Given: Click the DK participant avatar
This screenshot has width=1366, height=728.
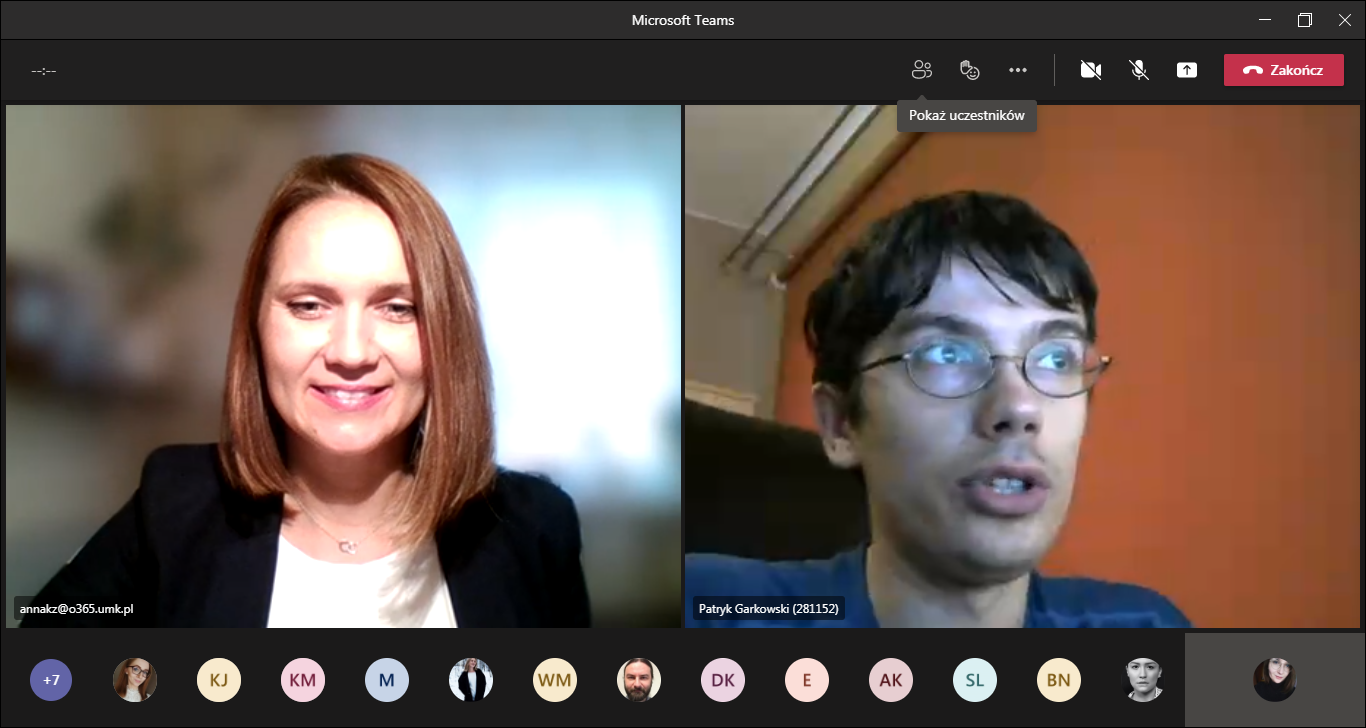Looking at the screenshot, I should (x=723, y=680).
